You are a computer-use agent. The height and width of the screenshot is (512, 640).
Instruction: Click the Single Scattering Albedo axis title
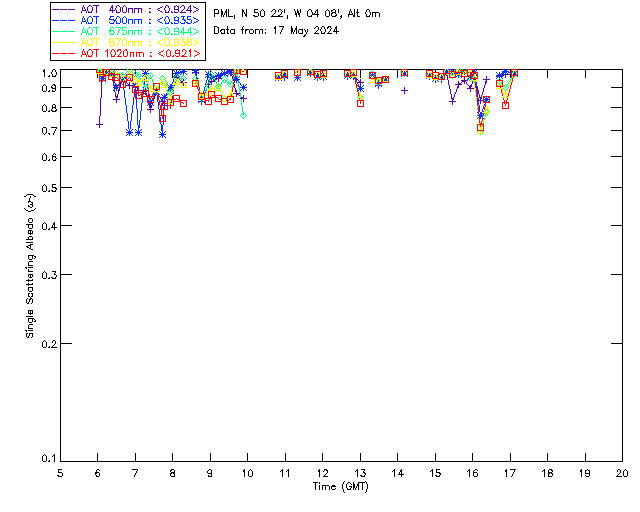click(x=30, y=265)
